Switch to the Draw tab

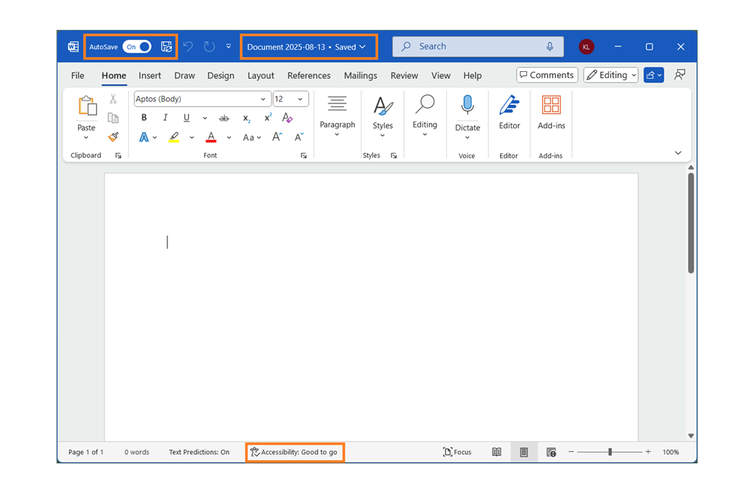point(185,76)
